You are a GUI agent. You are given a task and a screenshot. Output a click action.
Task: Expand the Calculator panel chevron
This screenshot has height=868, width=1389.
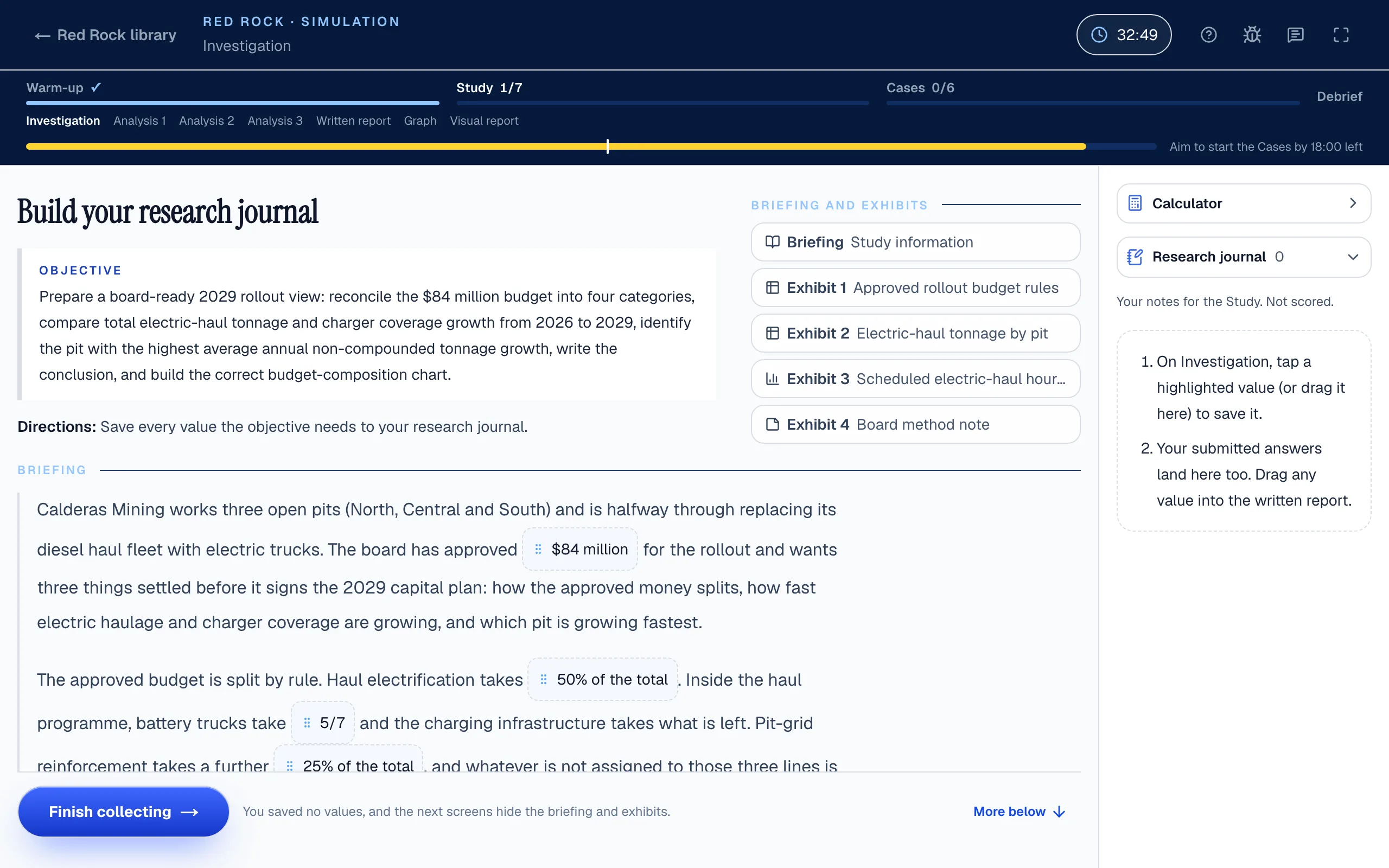(1353, 203)
